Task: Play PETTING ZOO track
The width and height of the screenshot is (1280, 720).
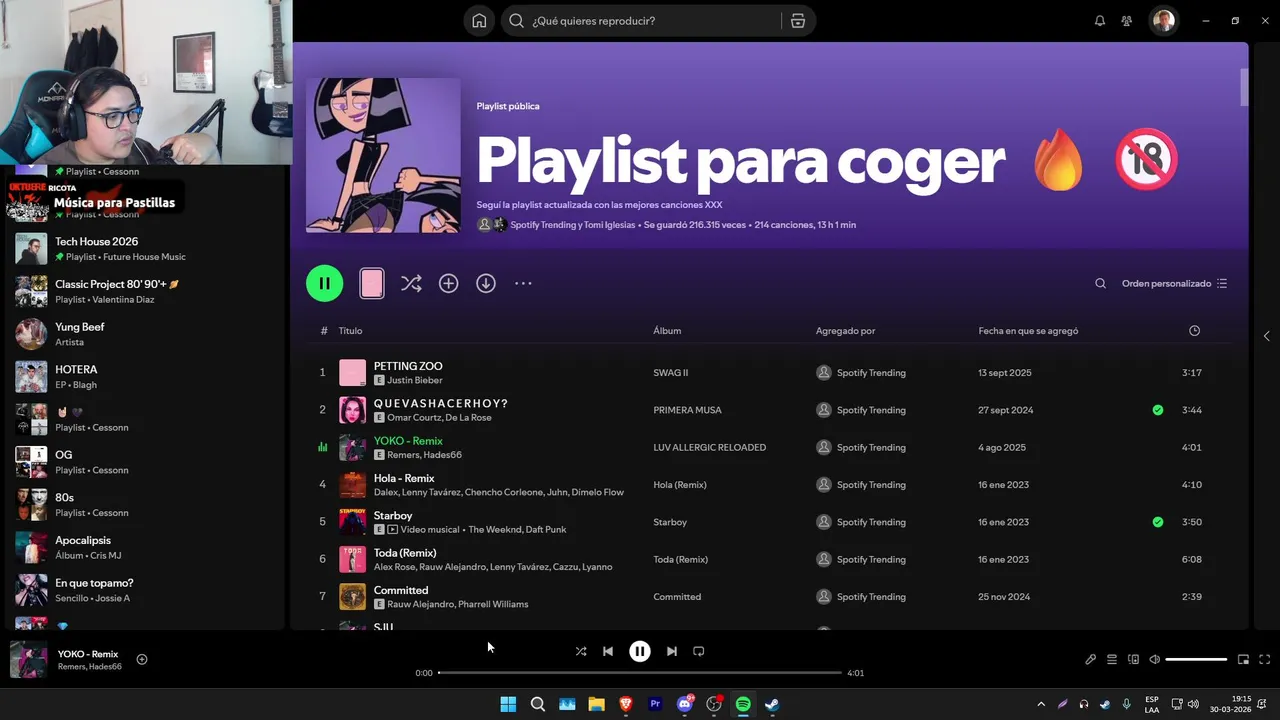Action: click(408, 366)
